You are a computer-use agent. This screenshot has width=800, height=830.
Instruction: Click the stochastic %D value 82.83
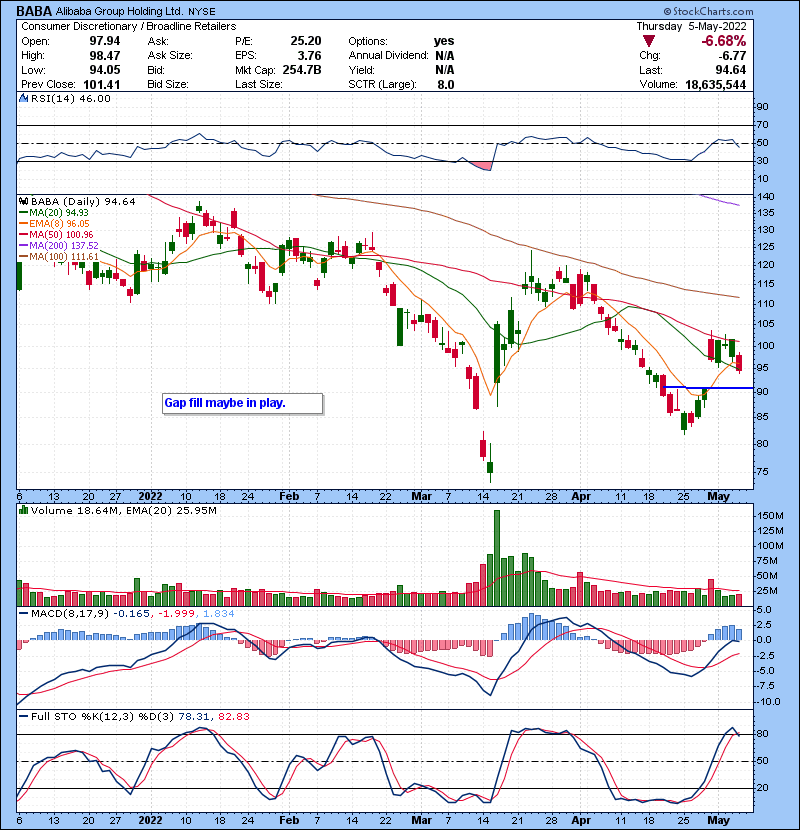[x=233, y=717]
